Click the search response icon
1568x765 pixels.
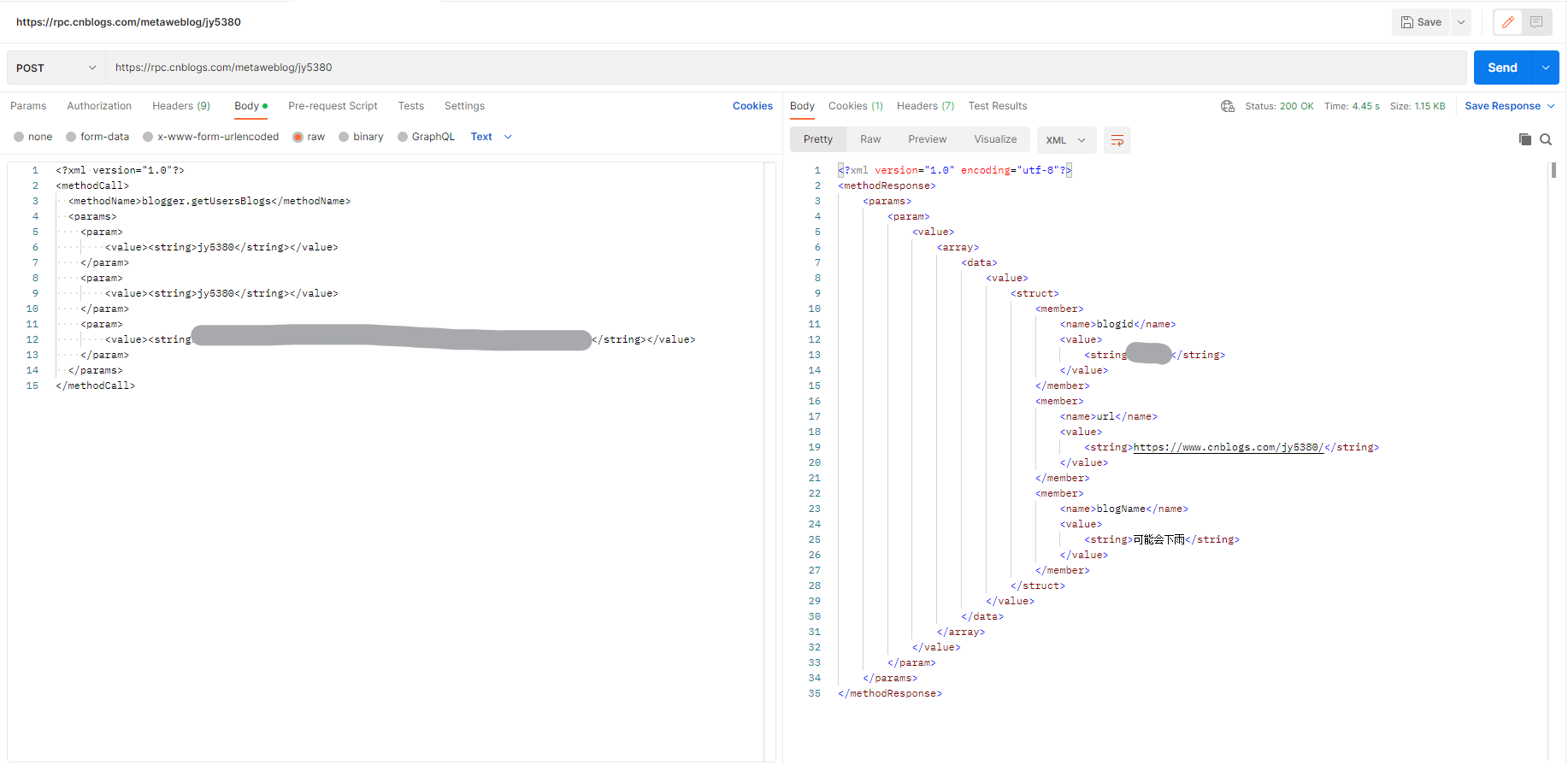(1546, 139)
